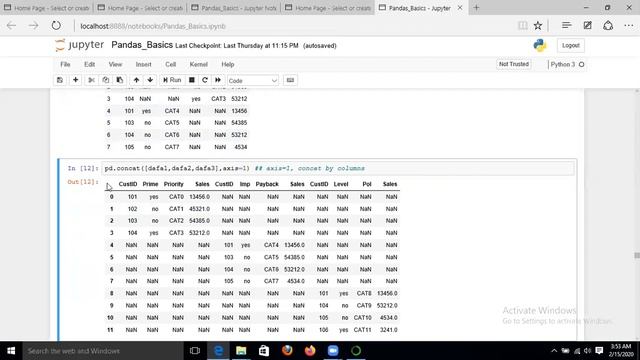The width and height of the screenshot is (640, 360).
Task: Make a web note pen icon
Action: click(x=587, y=25)
